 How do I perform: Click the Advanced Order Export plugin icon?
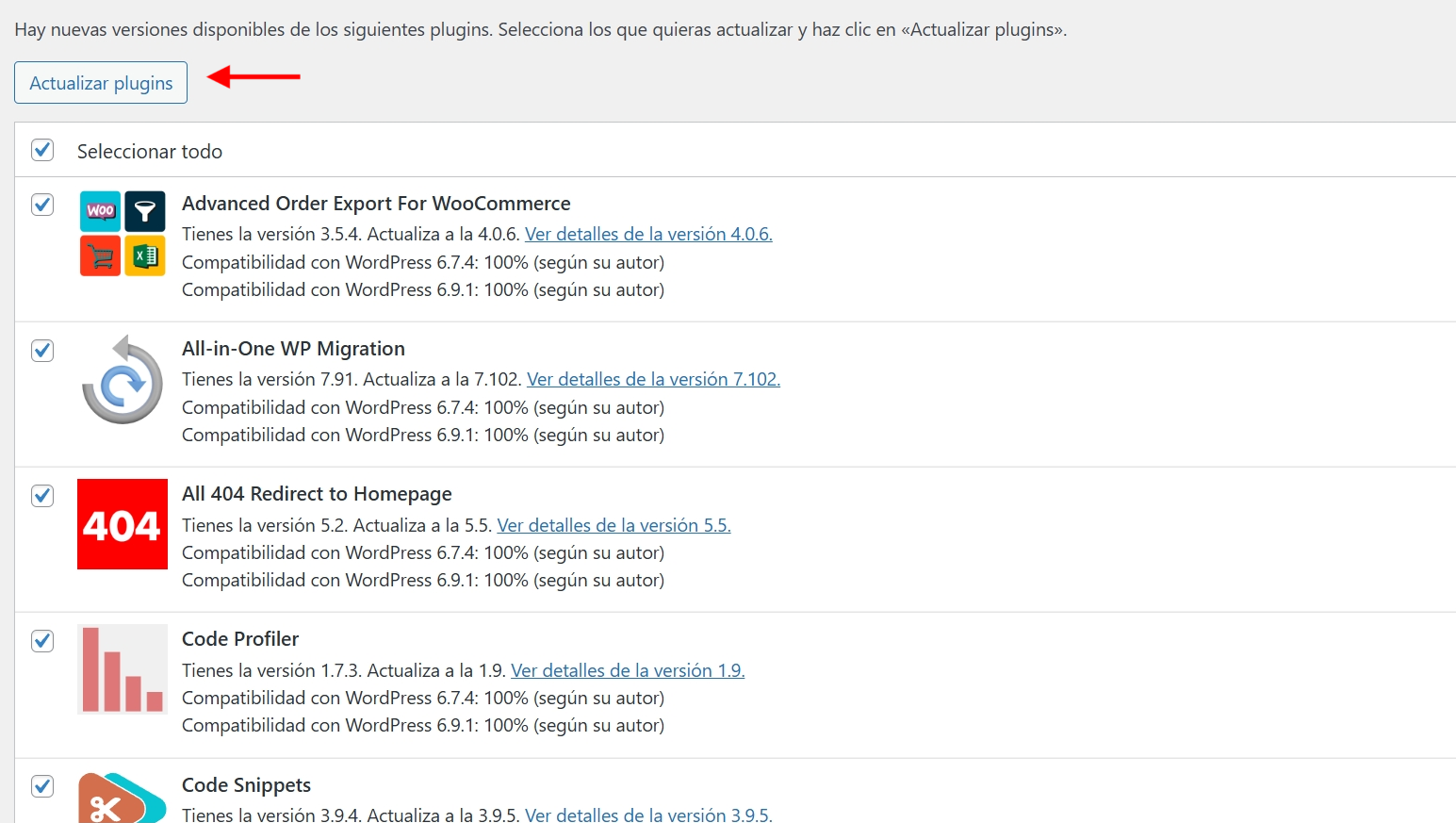[123, 234]
